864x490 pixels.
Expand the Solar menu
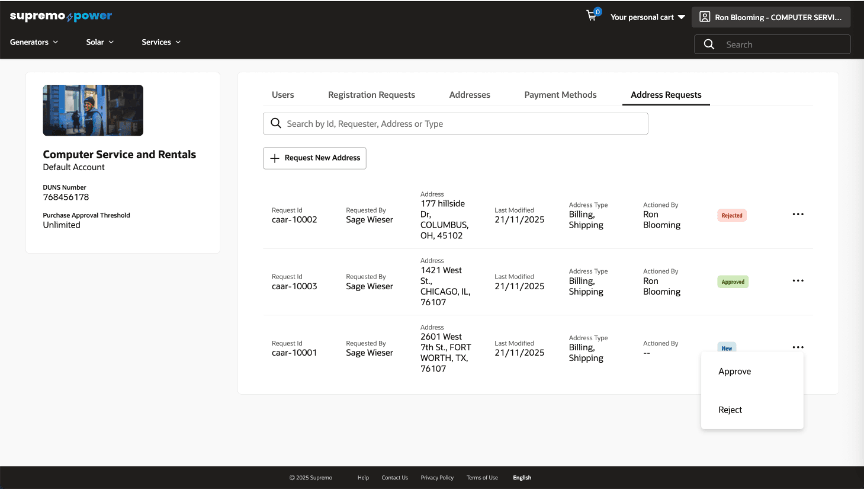pyautogui.click(x=100, y=42)
